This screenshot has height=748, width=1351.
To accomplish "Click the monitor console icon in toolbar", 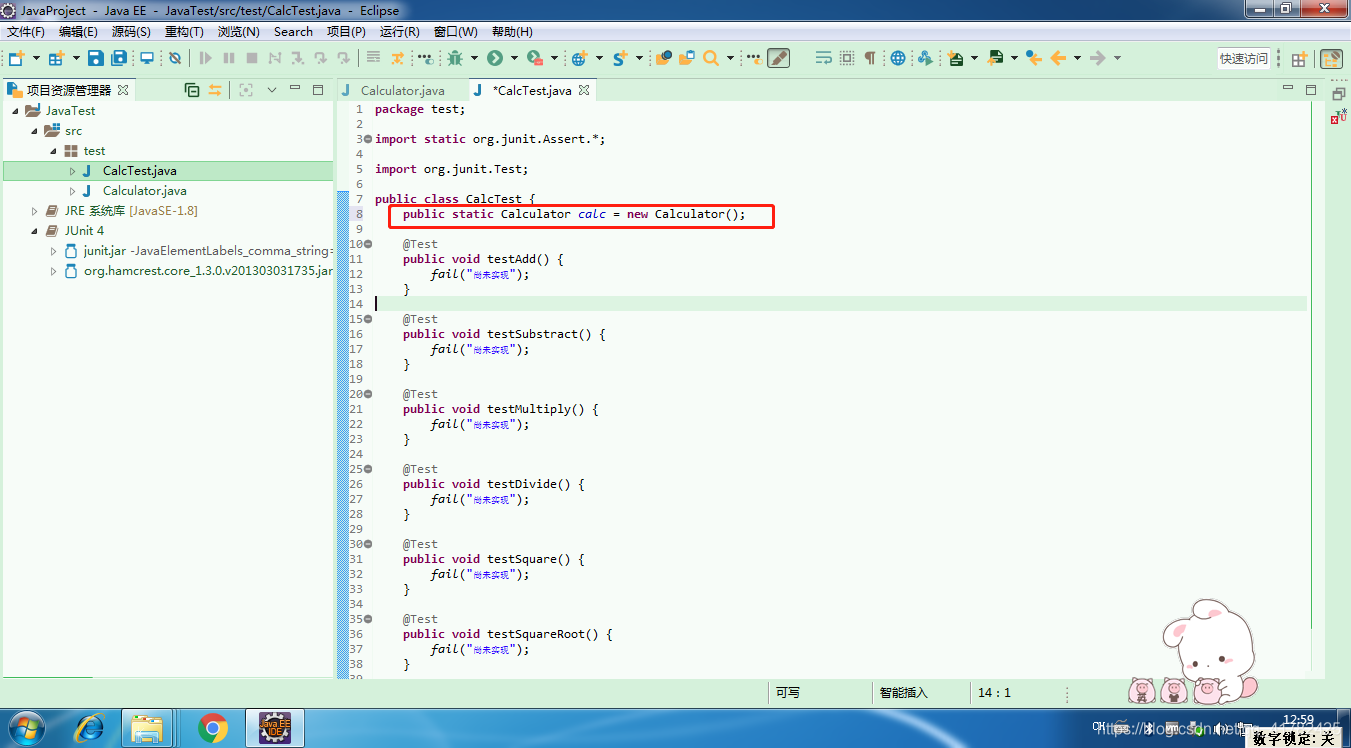I will point(147,58).
